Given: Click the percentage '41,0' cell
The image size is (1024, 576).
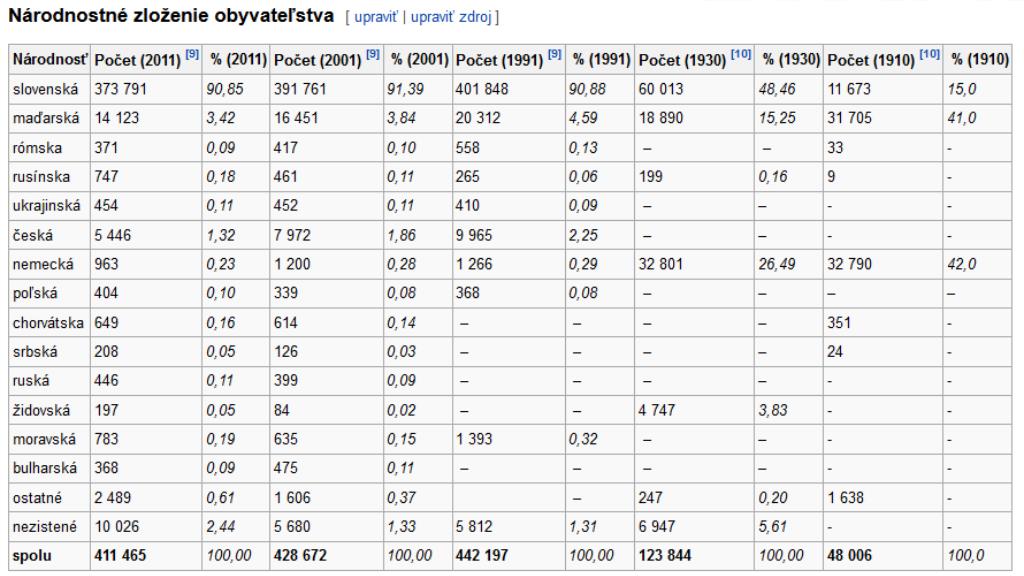Looking at the screenshot, I should [963, 118].
